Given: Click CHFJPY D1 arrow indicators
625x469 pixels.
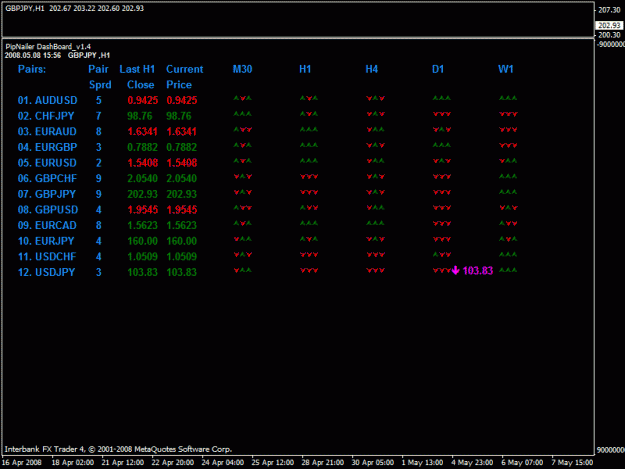Looking at the screenshot, I should (x=442, y=114).
